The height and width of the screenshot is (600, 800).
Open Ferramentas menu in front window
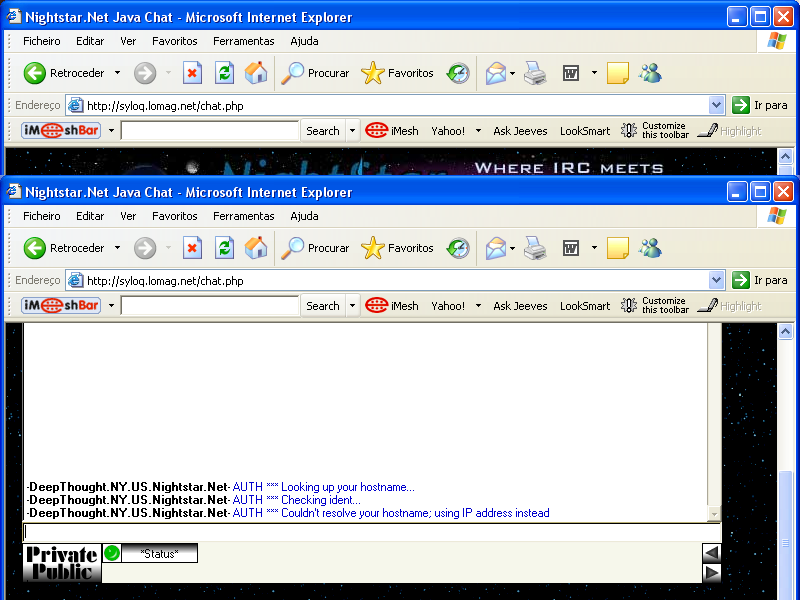tap(243, 216)
